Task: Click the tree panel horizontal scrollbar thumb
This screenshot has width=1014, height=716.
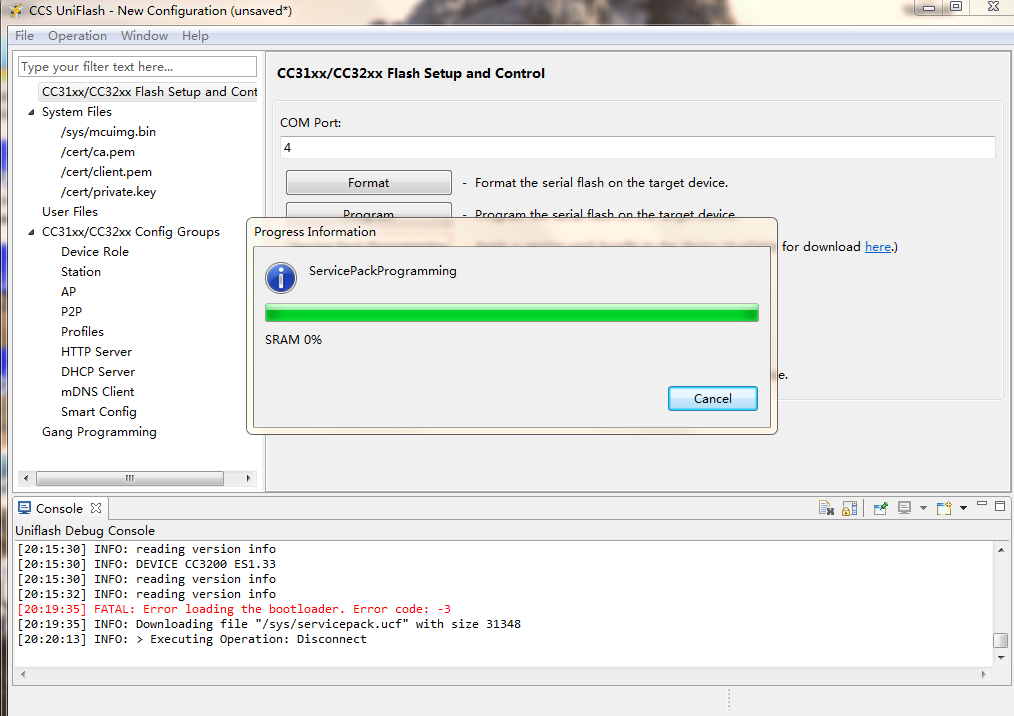Action: 130,479
